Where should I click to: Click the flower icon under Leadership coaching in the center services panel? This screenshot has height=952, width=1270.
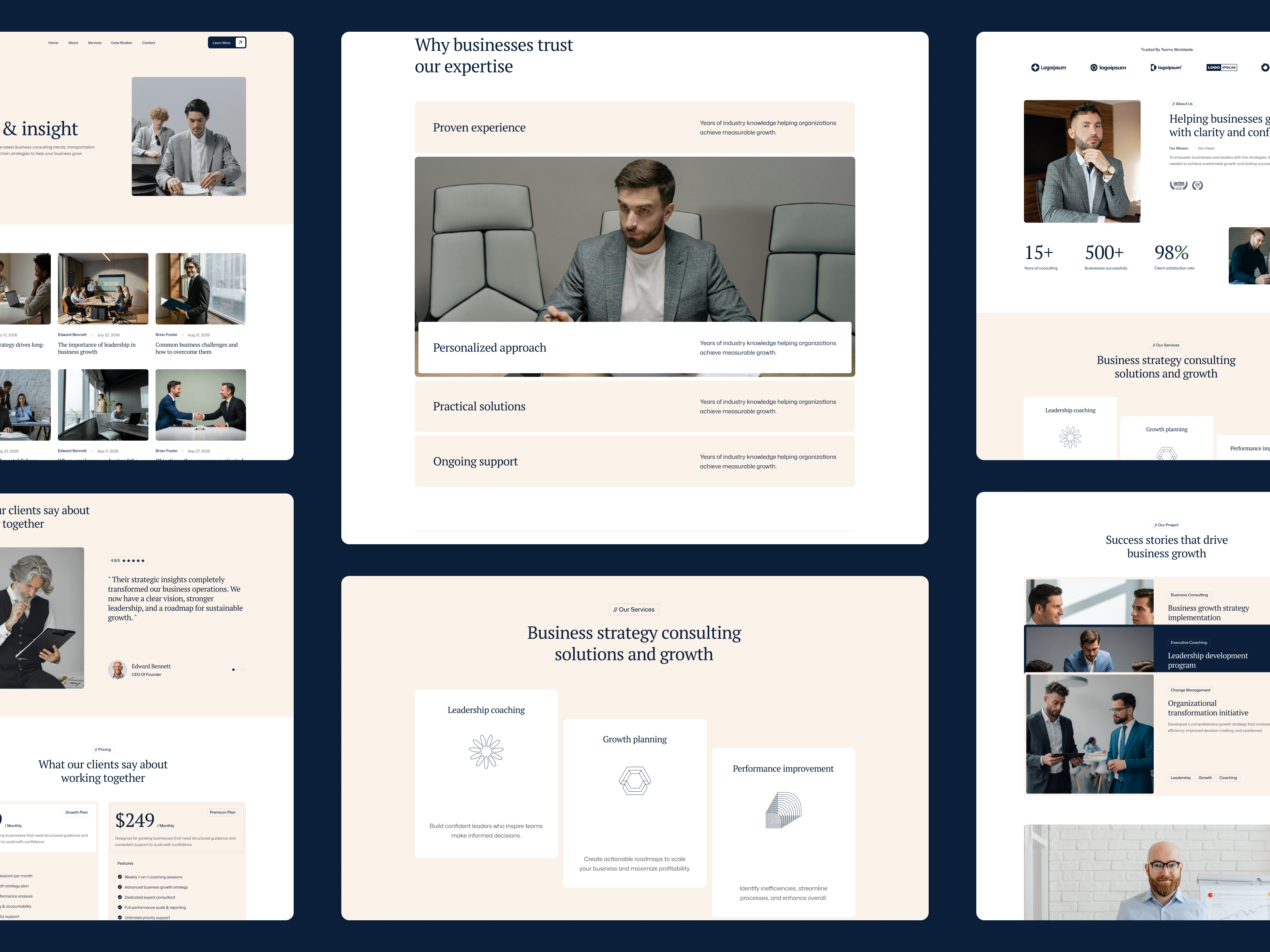point(486,751)
